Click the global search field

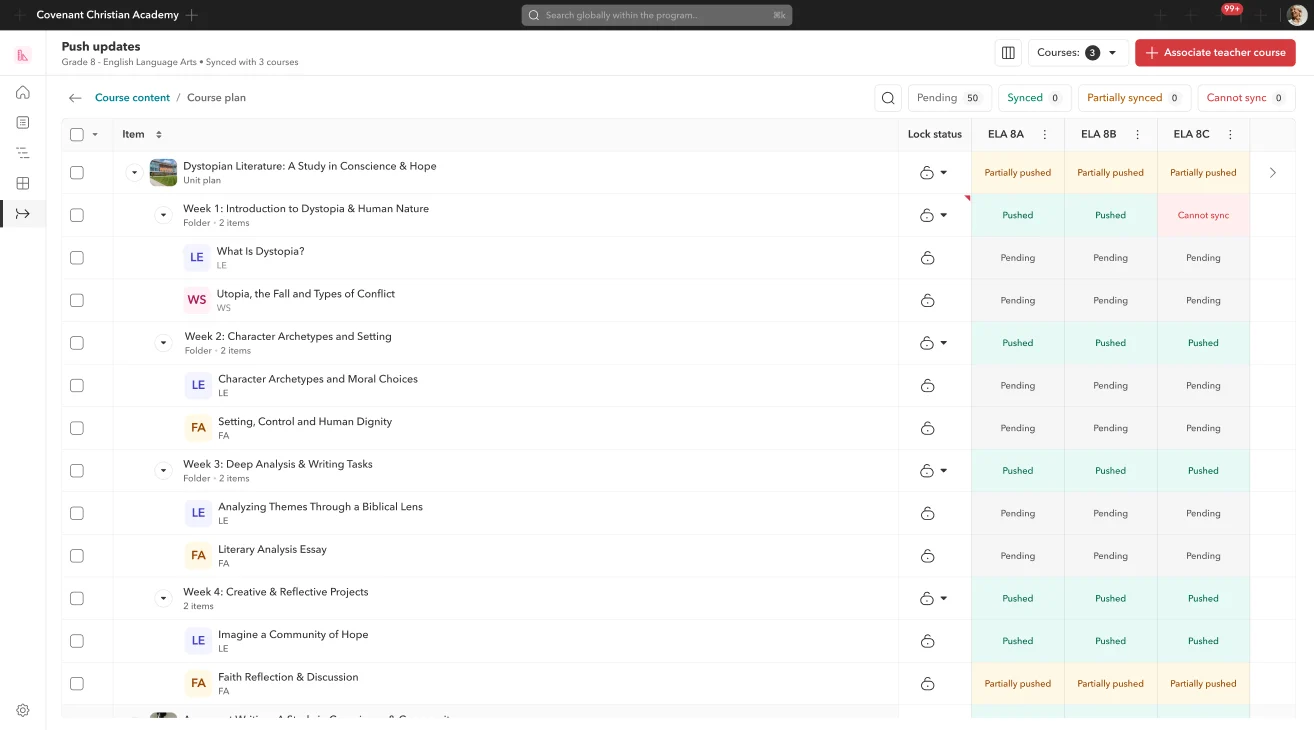(x=657, y=15)
